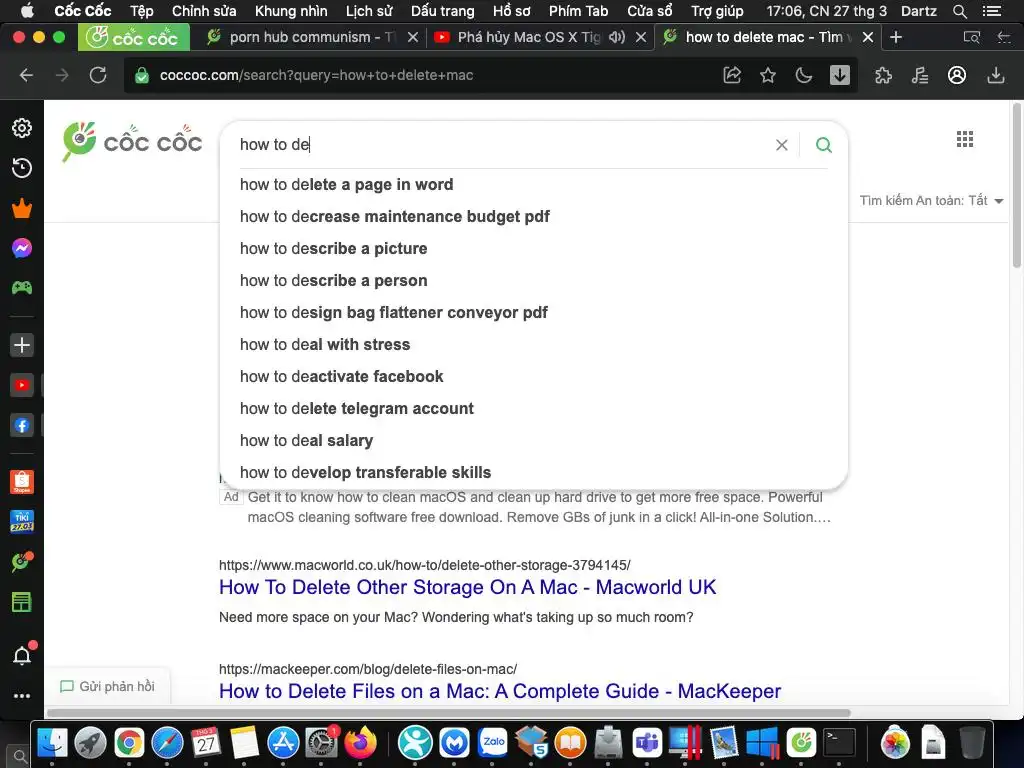The image size is (1024, 768).
Task: Open the pinned Cốc Cốc start tab
Action: click(134, 37)
